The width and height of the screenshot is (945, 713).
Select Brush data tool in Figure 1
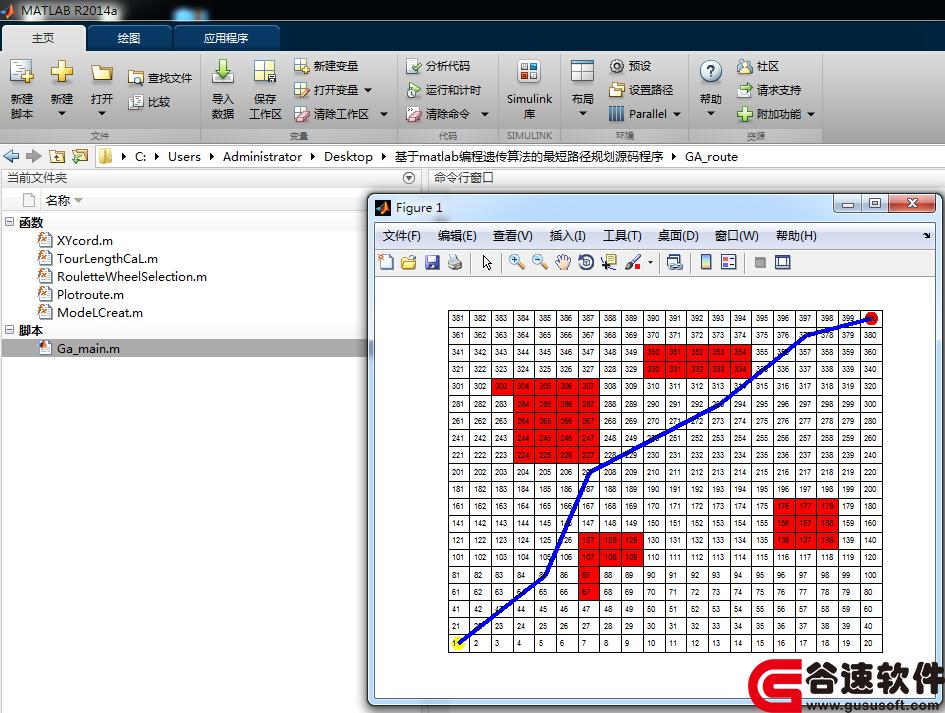point(632,262)
